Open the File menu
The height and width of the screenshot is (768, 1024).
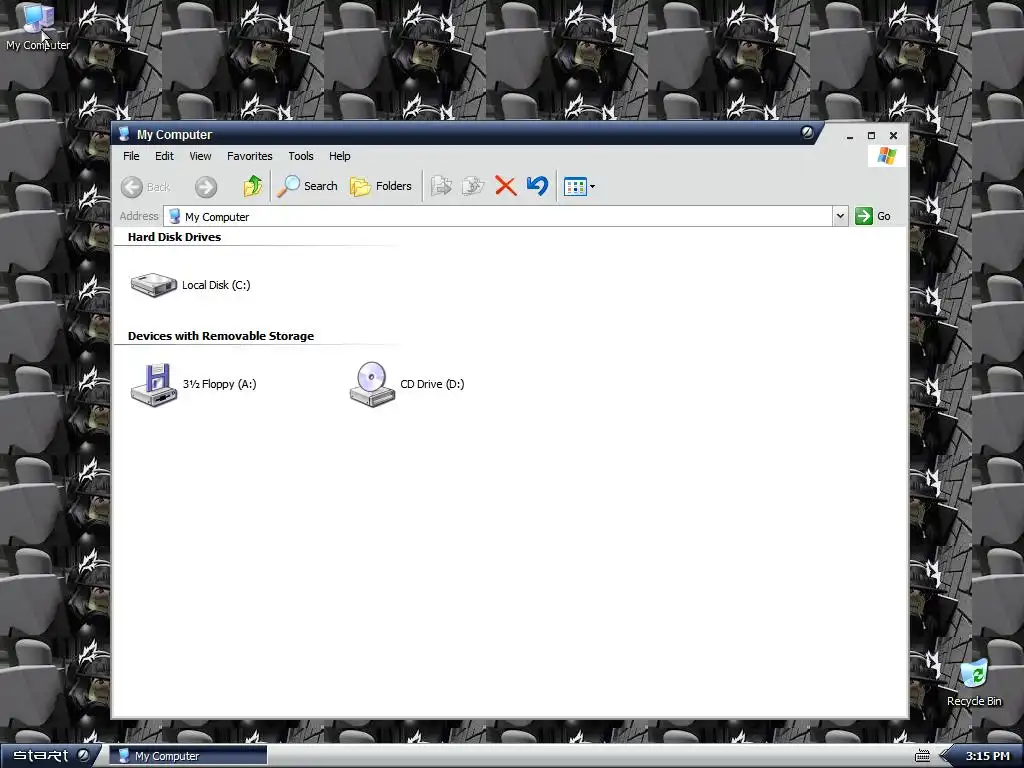click(131, 156)
